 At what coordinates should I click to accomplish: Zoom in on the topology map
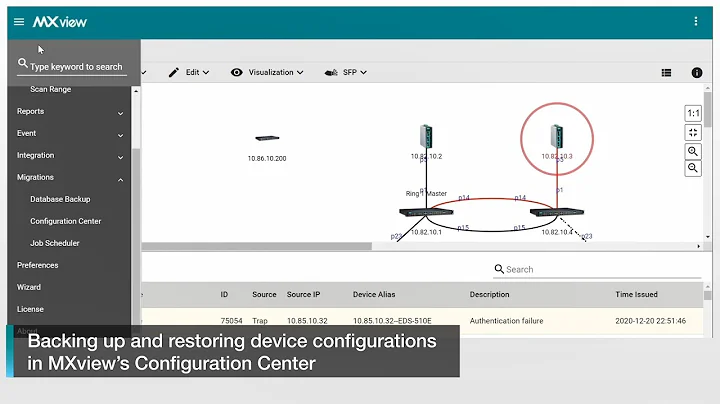click(x=693, y=151)
